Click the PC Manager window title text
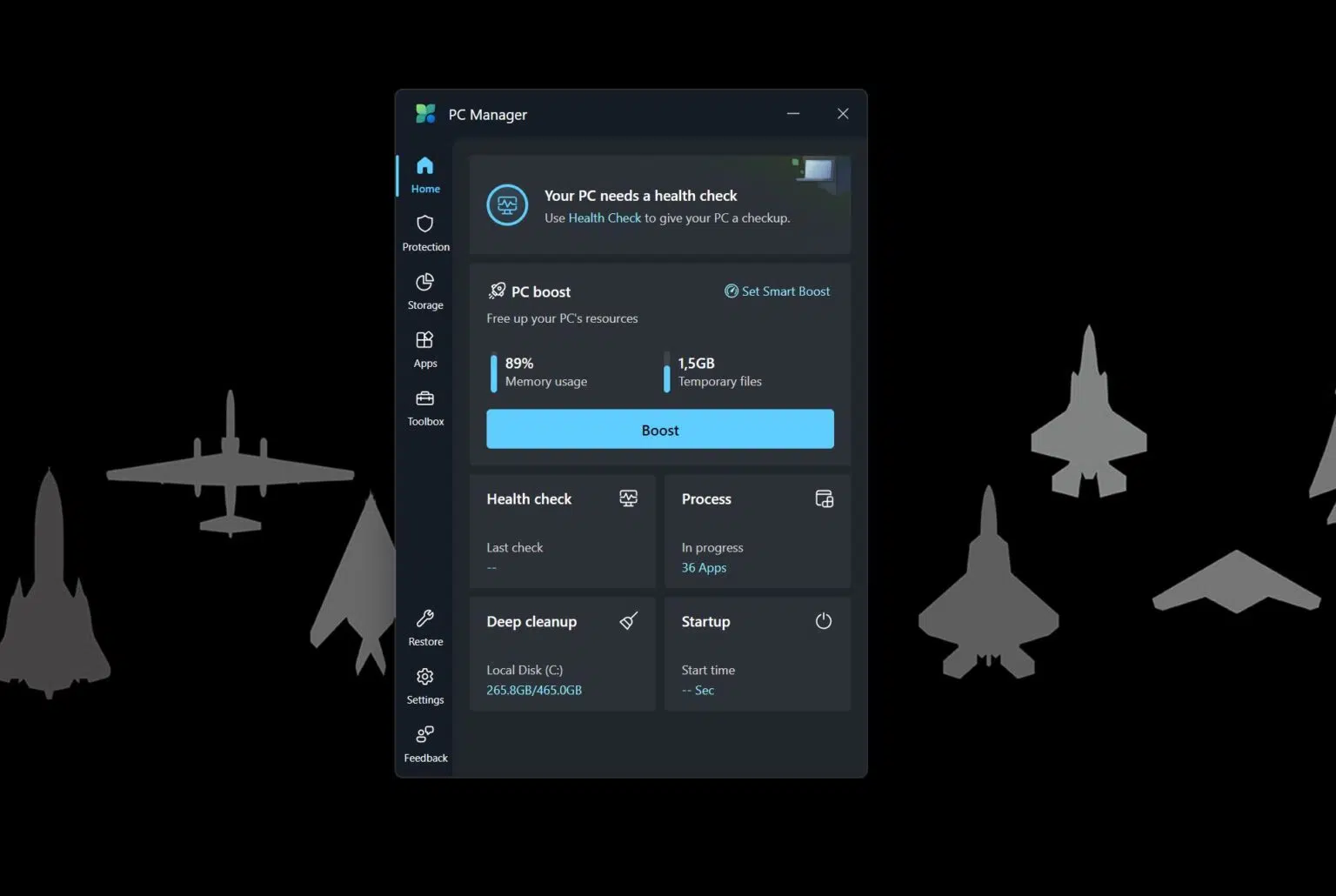The height and width of the screenshot is (896, 1336). tap(487, 115)
